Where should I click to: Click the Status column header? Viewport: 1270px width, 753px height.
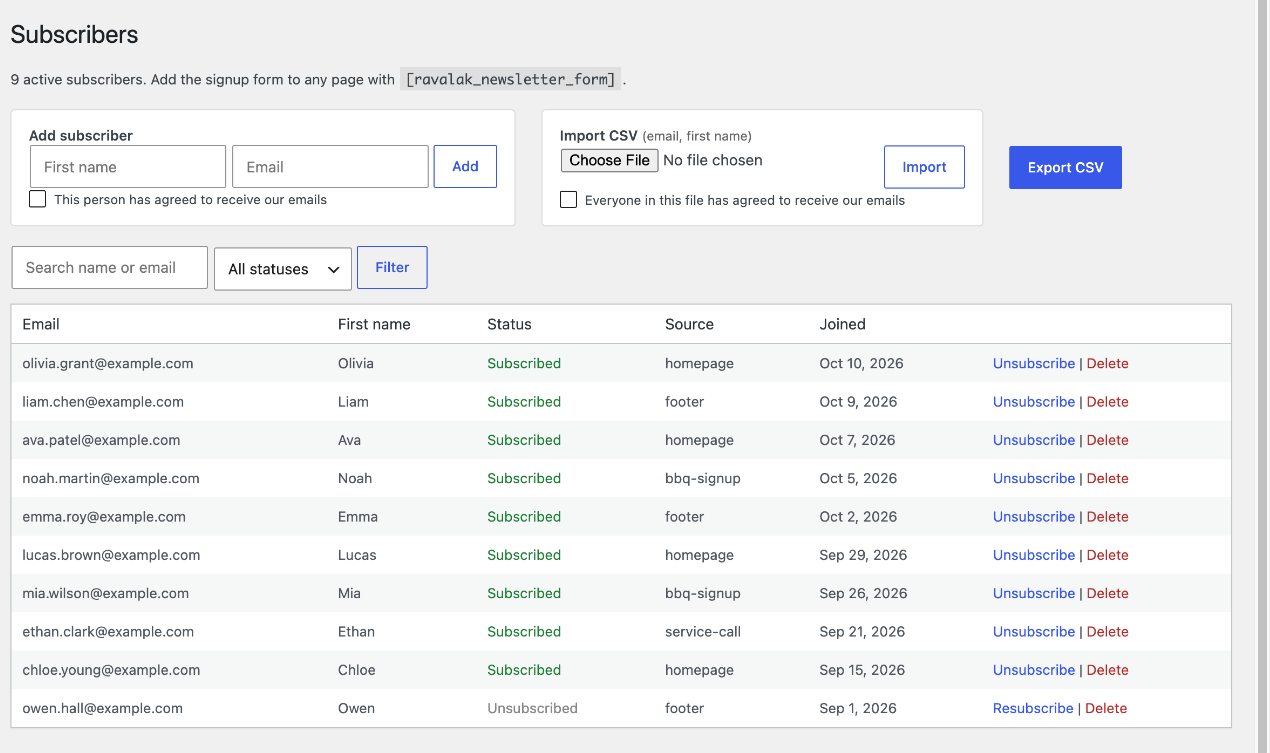pos(509,324)
